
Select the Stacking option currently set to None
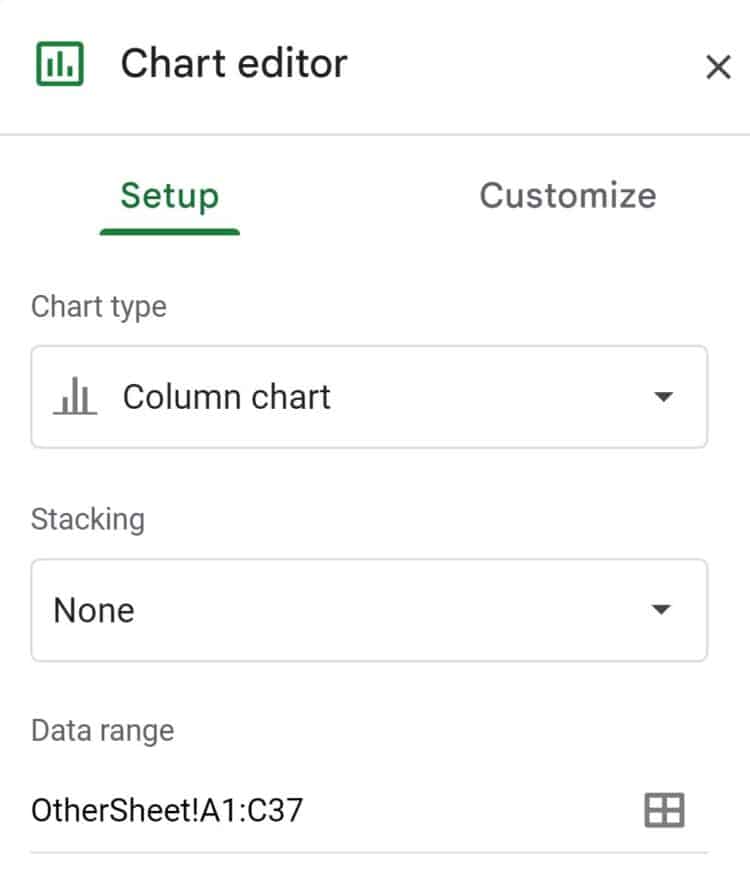click(370, 610)
